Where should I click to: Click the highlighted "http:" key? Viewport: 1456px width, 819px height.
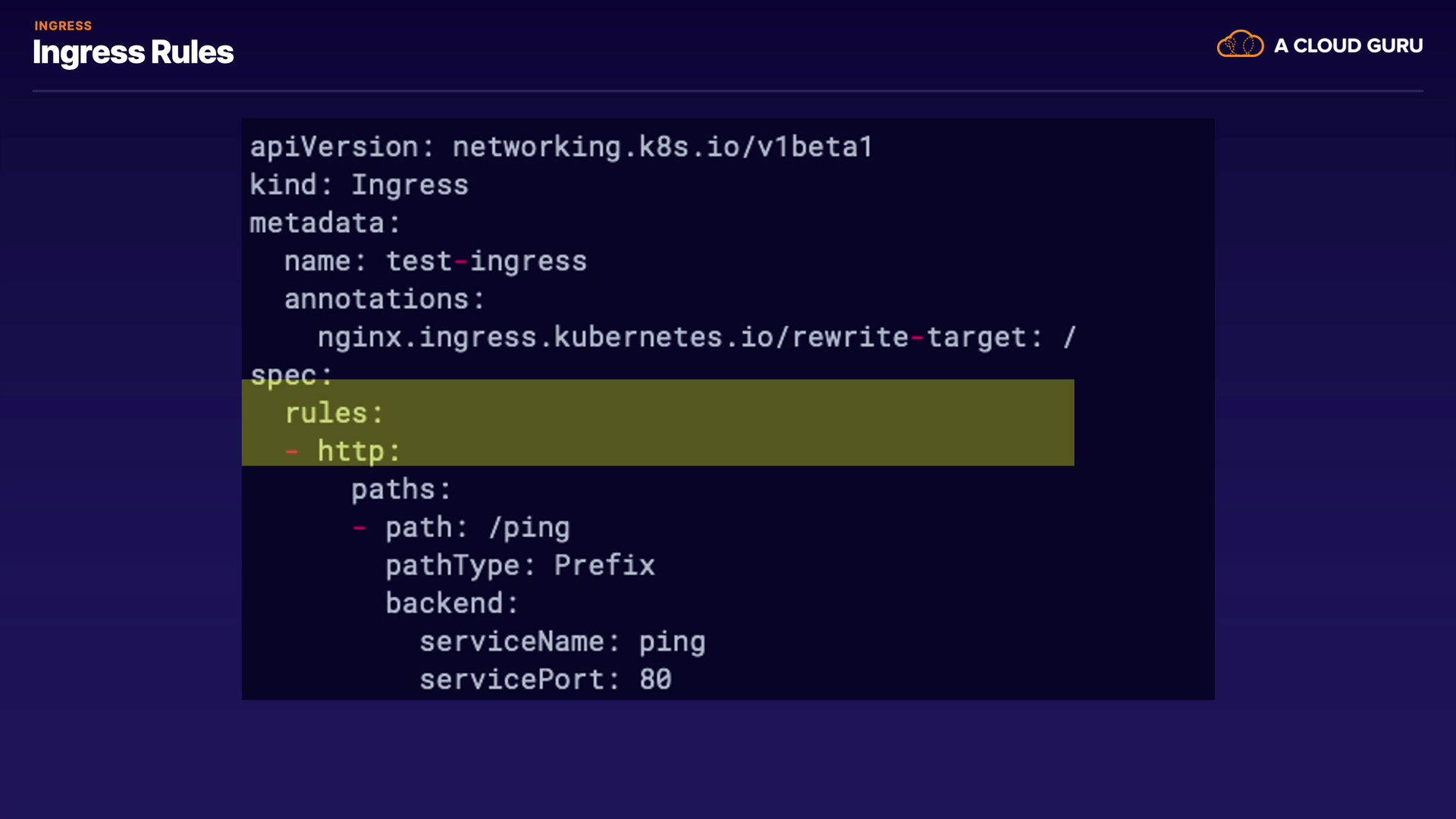(x=359, y=451)
